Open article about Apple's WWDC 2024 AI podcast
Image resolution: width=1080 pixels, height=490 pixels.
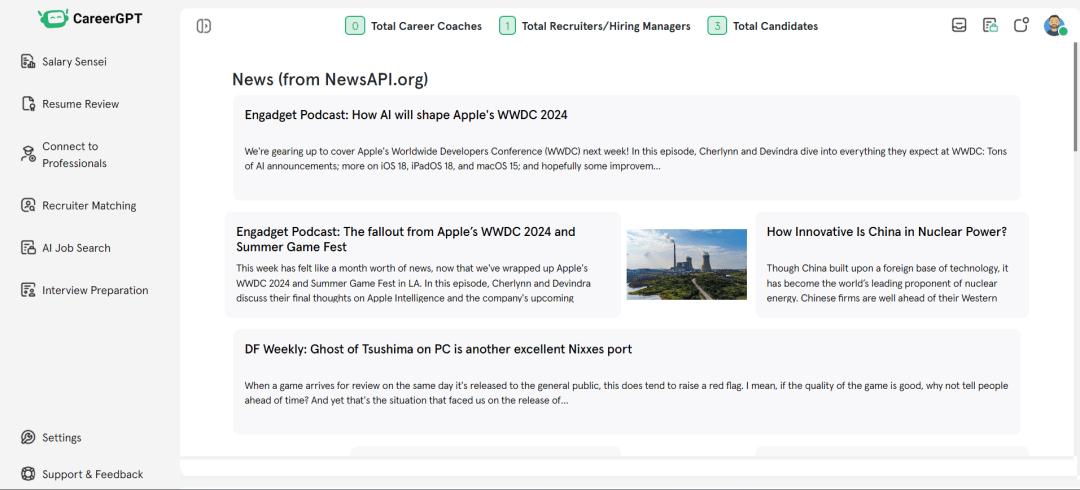click(406, 114)
